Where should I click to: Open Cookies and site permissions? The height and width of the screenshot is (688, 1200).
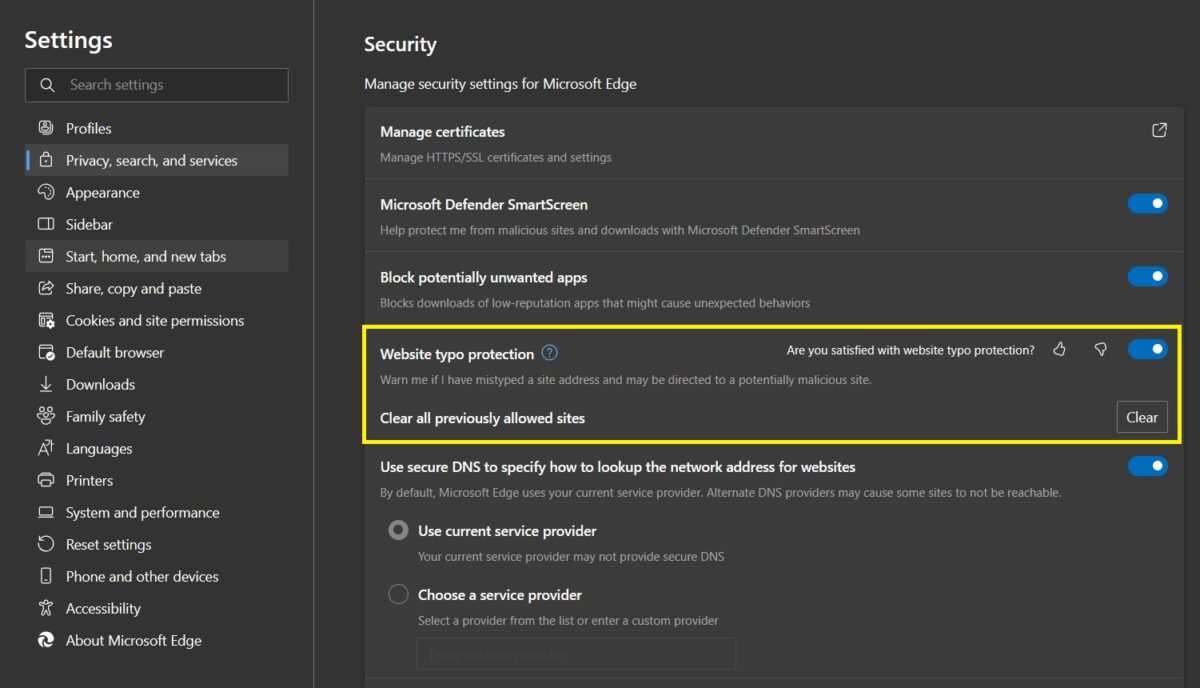(156, 320)
